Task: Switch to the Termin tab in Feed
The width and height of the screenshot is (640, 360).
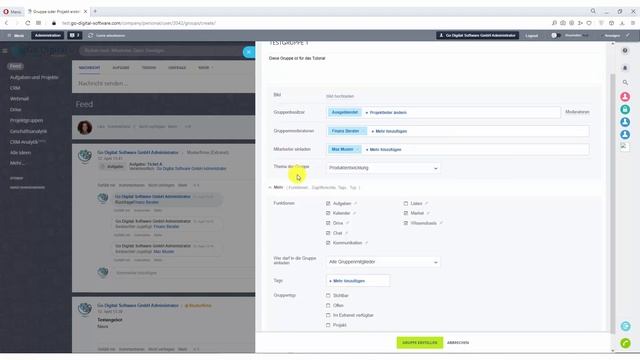Action: click(149, 68)
